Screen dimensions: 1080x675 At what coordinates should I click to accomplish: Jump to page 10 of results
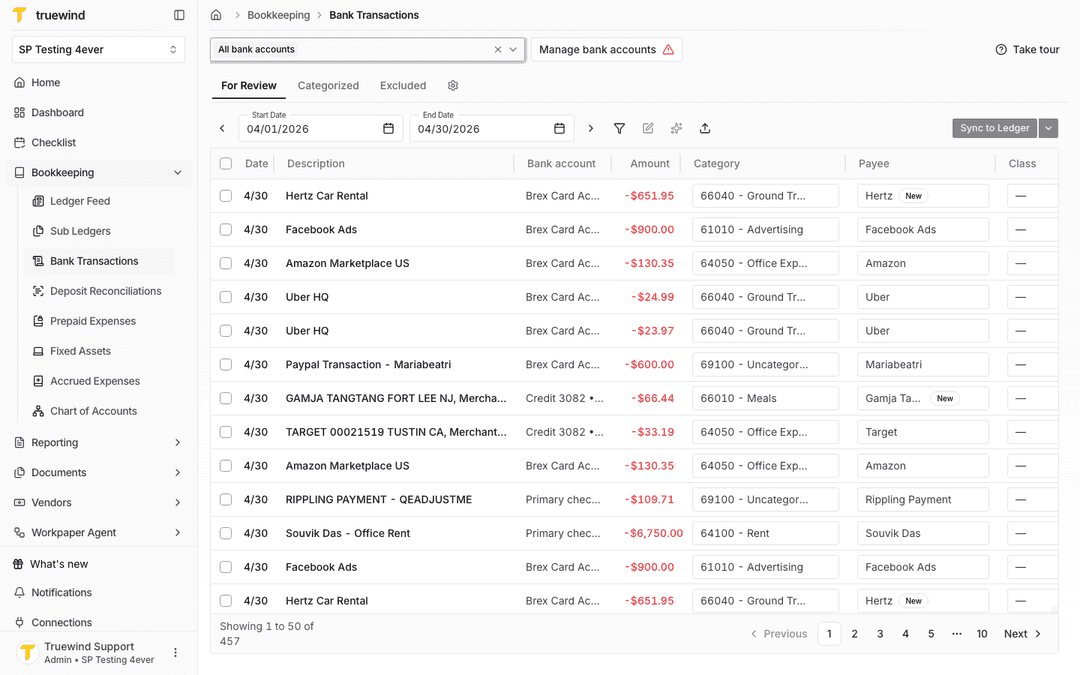[982, 634]
